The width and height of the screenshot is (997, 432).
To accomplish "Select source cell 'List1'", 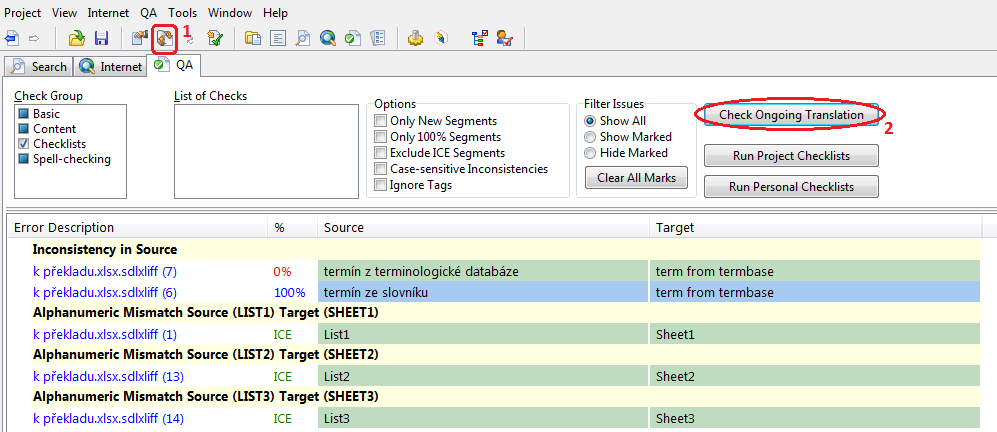I will point(483,334).
